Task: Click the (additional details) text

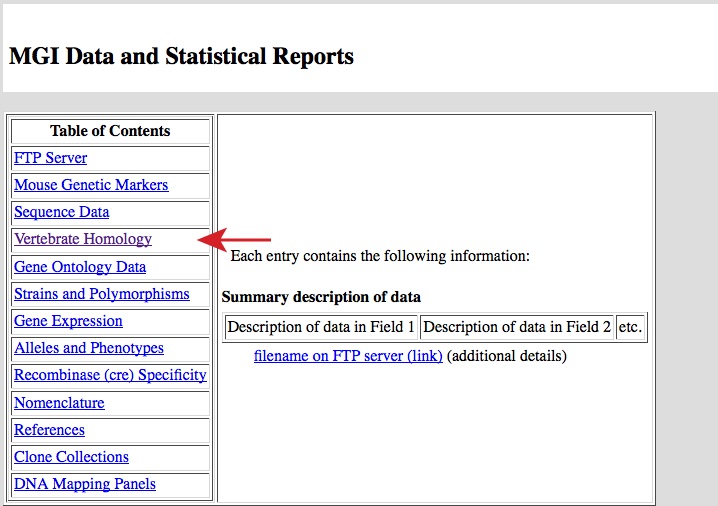Action: [506, 356]
